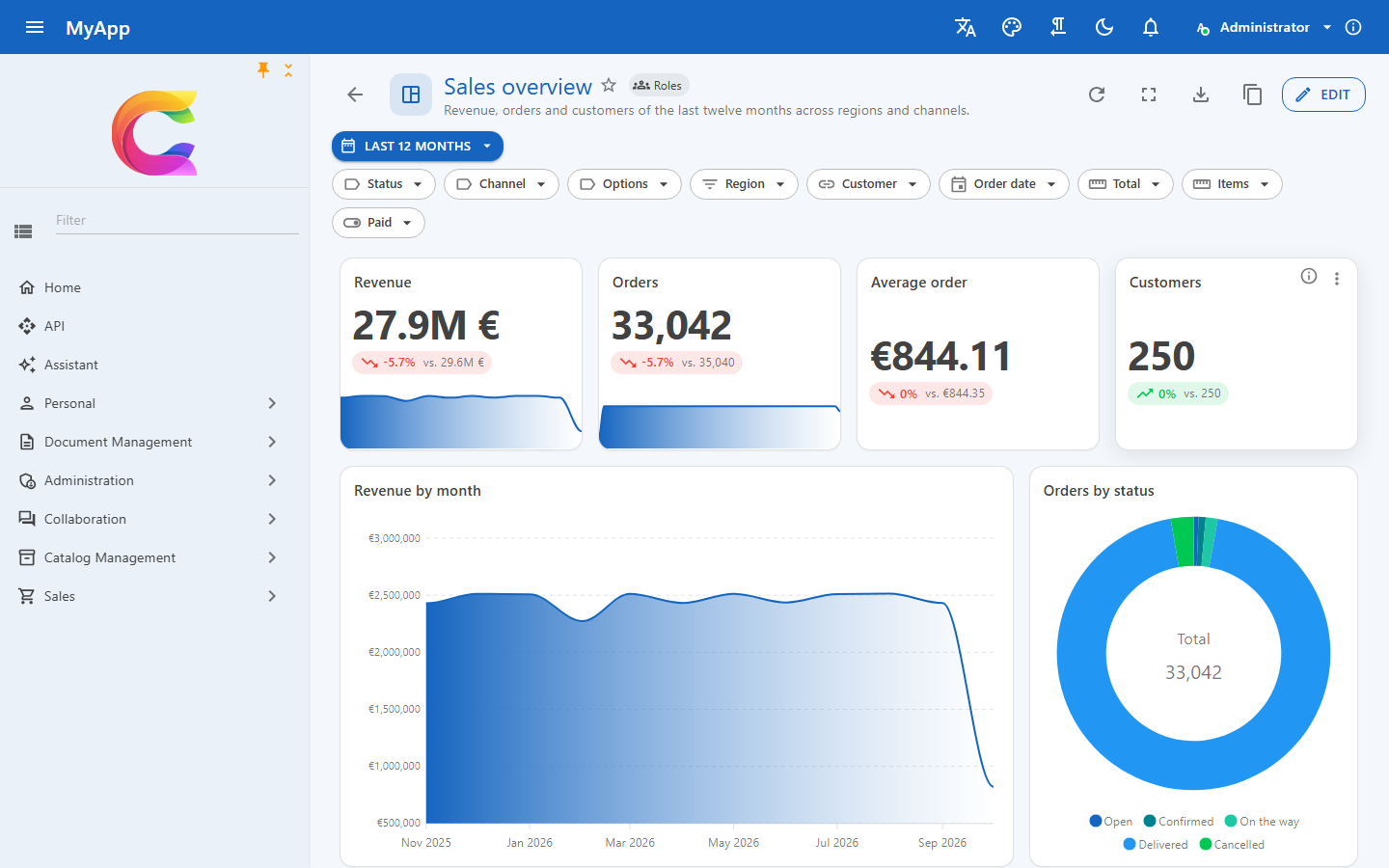Open the language translation selector
This screenshot has height=868, width=1389.
pos(966,27)
